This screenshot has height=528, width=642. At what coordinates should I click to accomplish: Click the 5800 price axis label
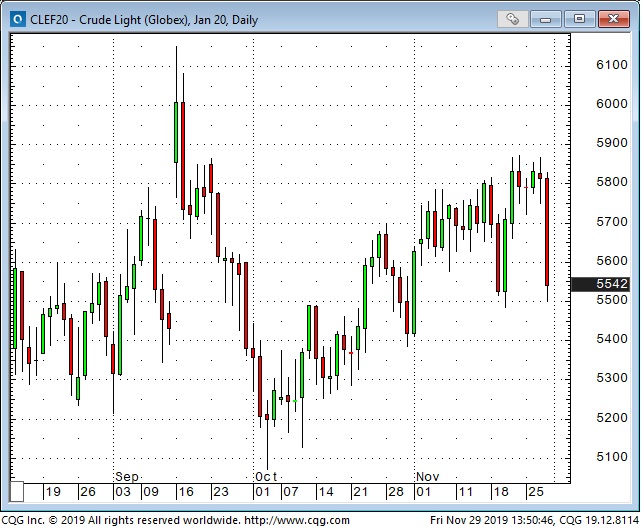[x=612, y=182]
